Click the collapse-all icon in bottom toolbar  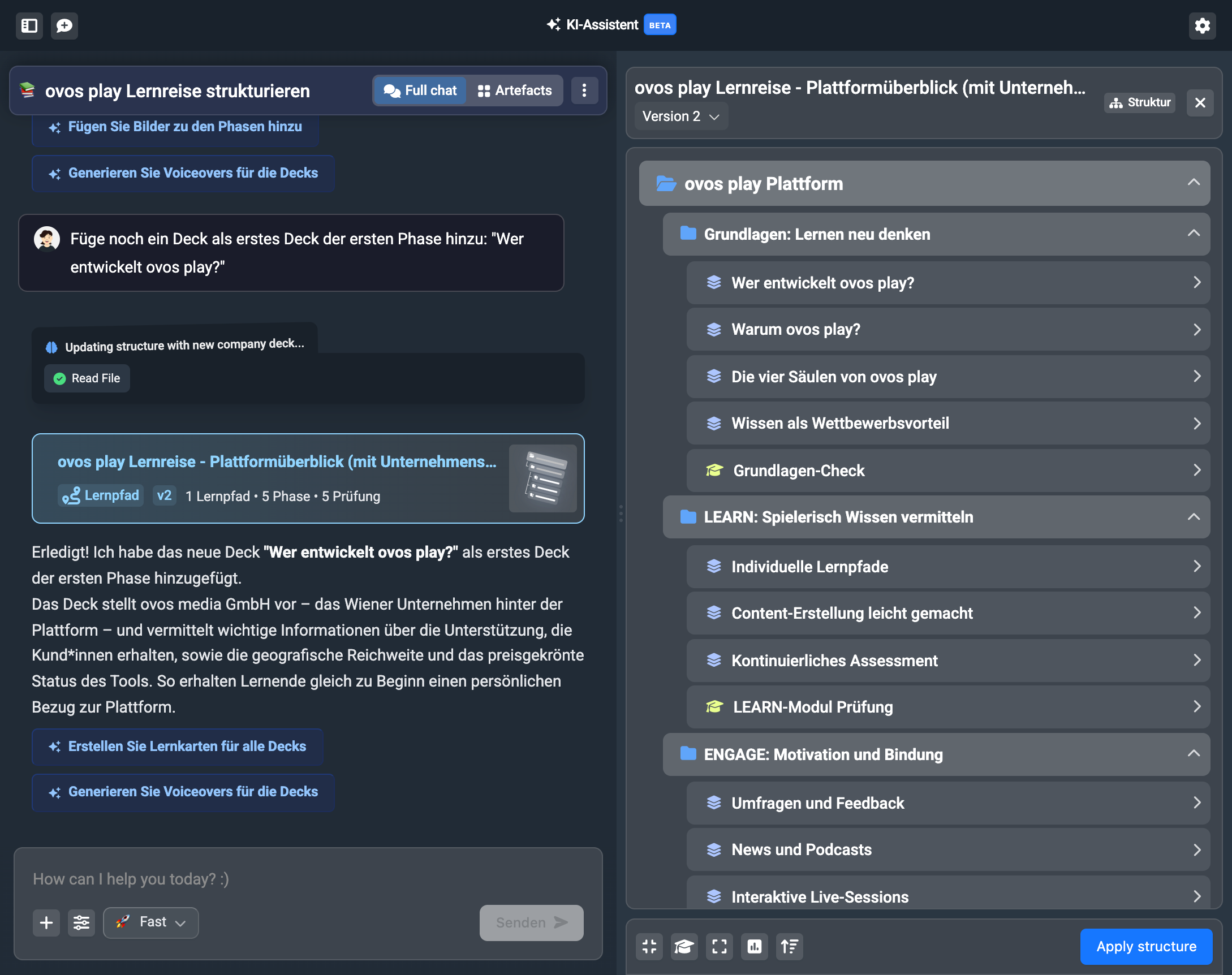tap(649, 947)
